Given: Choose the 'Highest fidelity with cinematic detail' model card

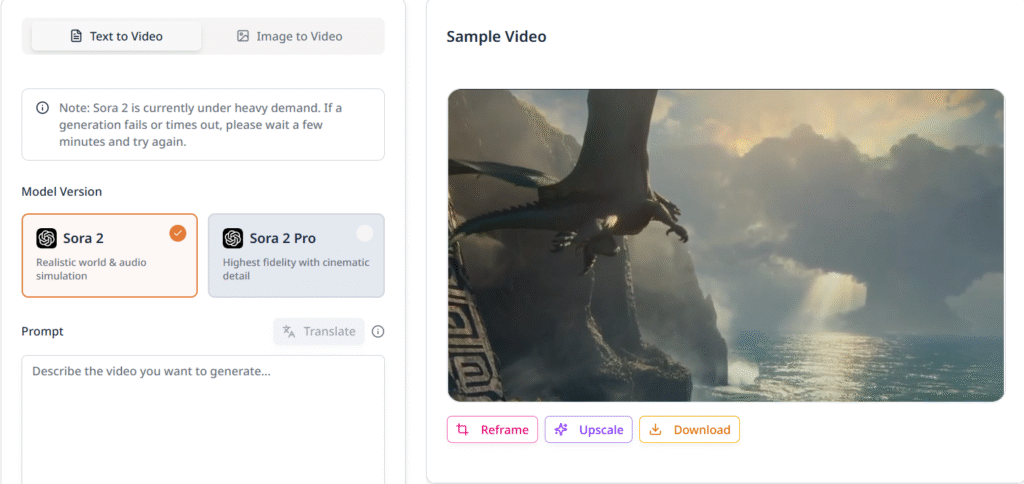Looking at the screenshot, I should [x=296, y=256].
